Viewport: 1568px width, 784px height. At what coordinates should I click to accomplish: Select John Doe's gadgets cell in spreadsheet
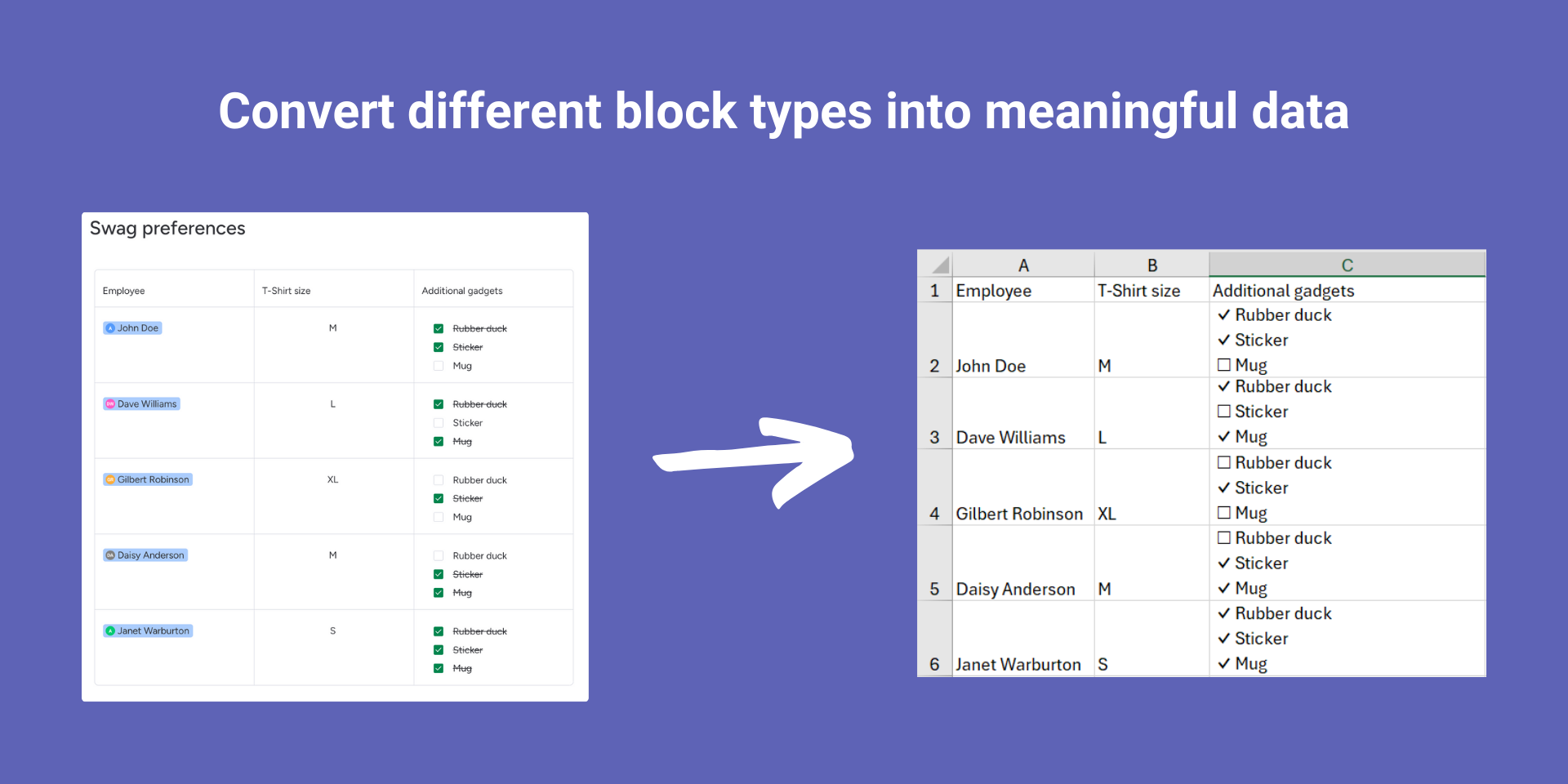1347,340
